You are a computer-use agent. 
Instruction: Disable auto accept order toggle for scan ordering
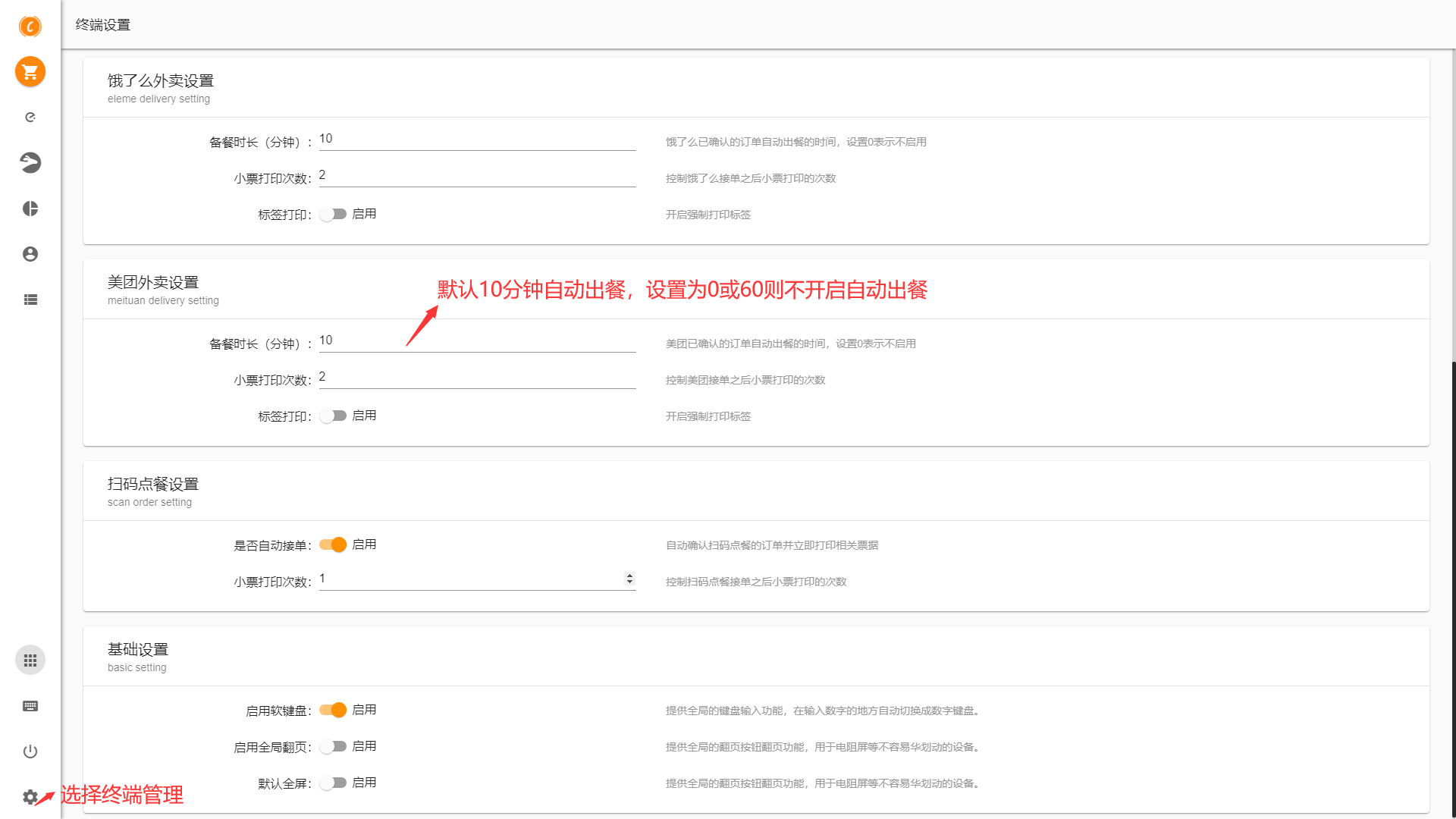coord(333,544)
